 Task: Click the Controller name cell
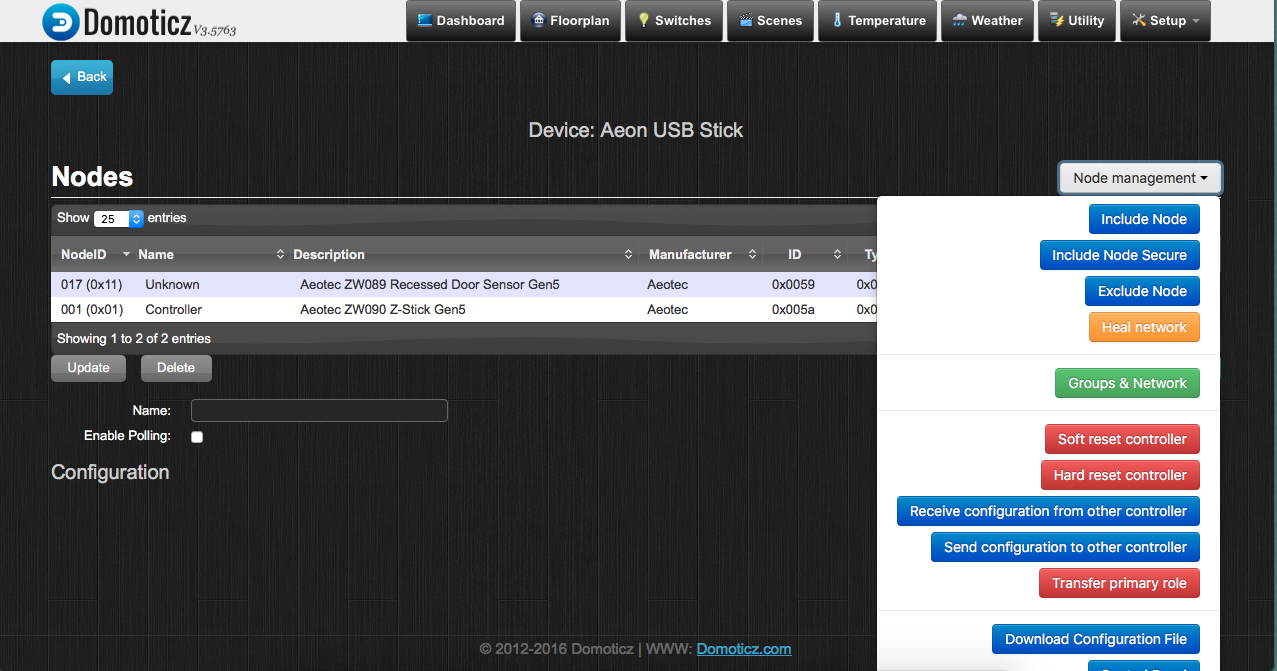(x=174, y=310)
